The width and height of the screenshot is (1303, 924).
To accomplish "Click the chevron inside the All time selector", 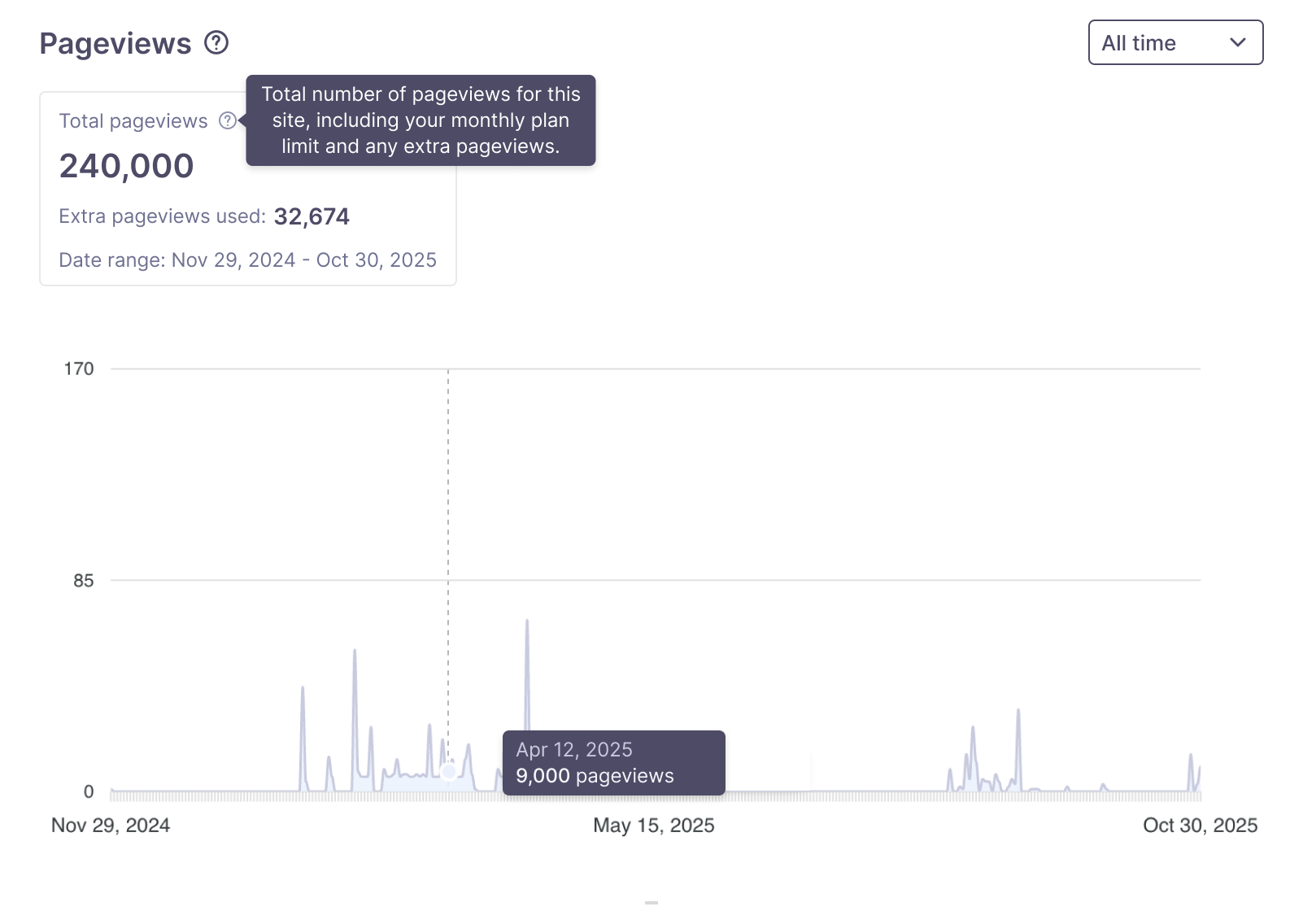I will 1237,42.
